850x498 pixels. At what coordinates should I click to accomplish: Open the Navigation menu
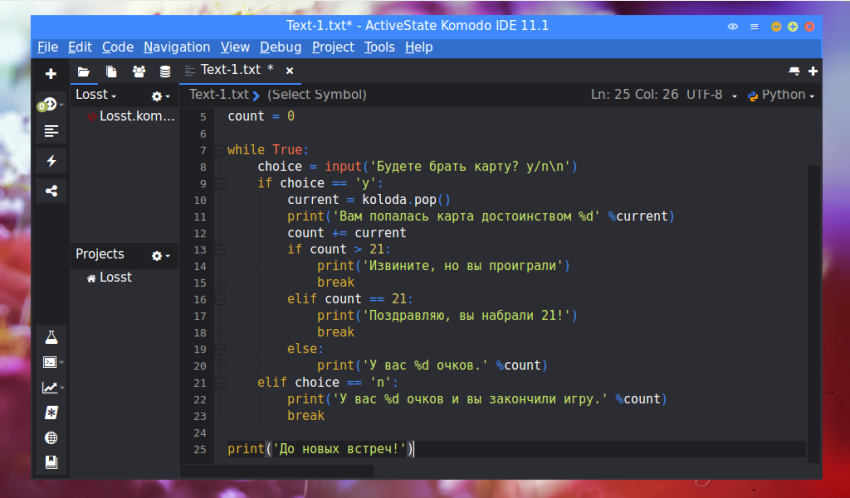(x=176, y=47)
